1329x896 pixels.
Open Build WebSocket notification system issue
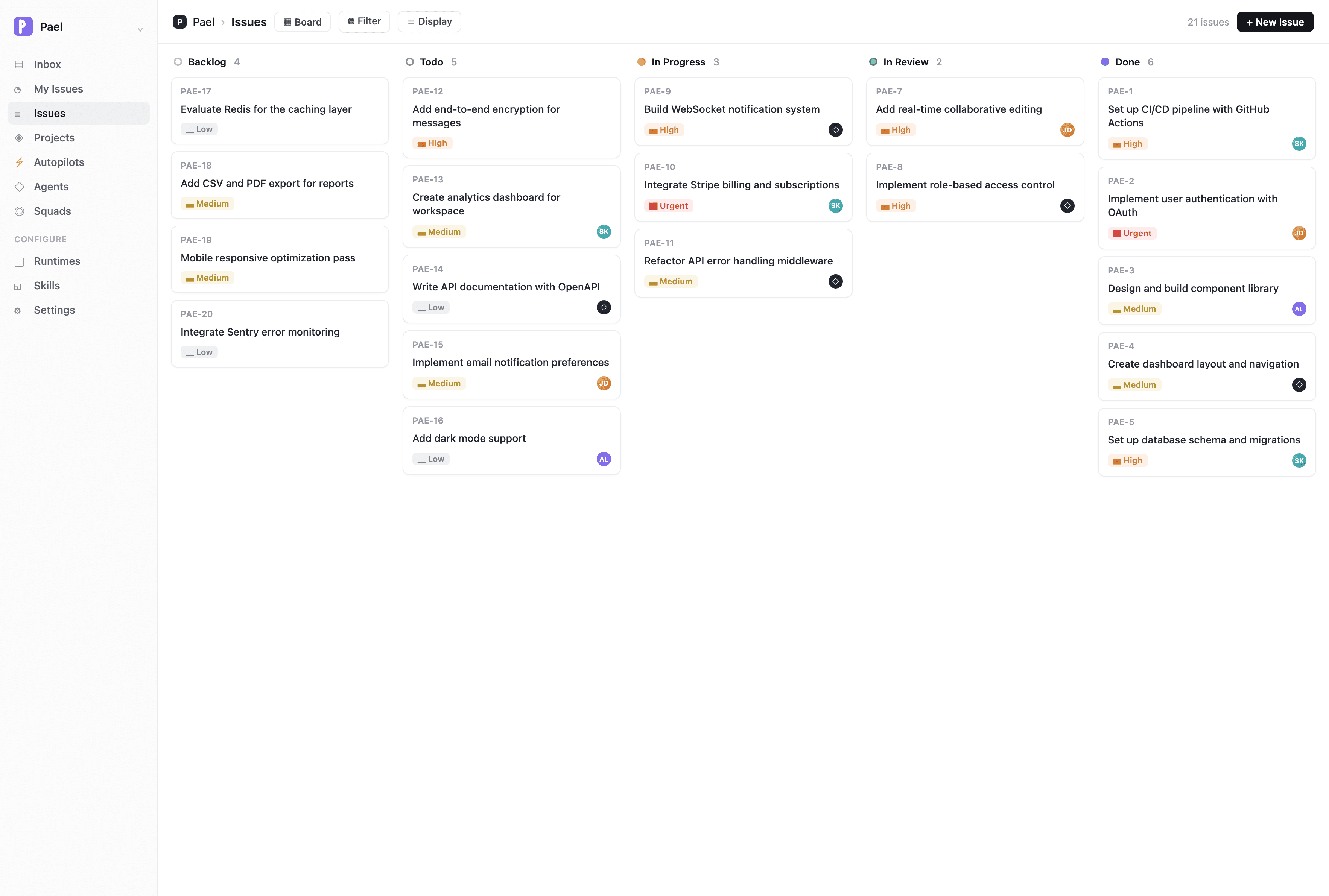pos(743,111)
